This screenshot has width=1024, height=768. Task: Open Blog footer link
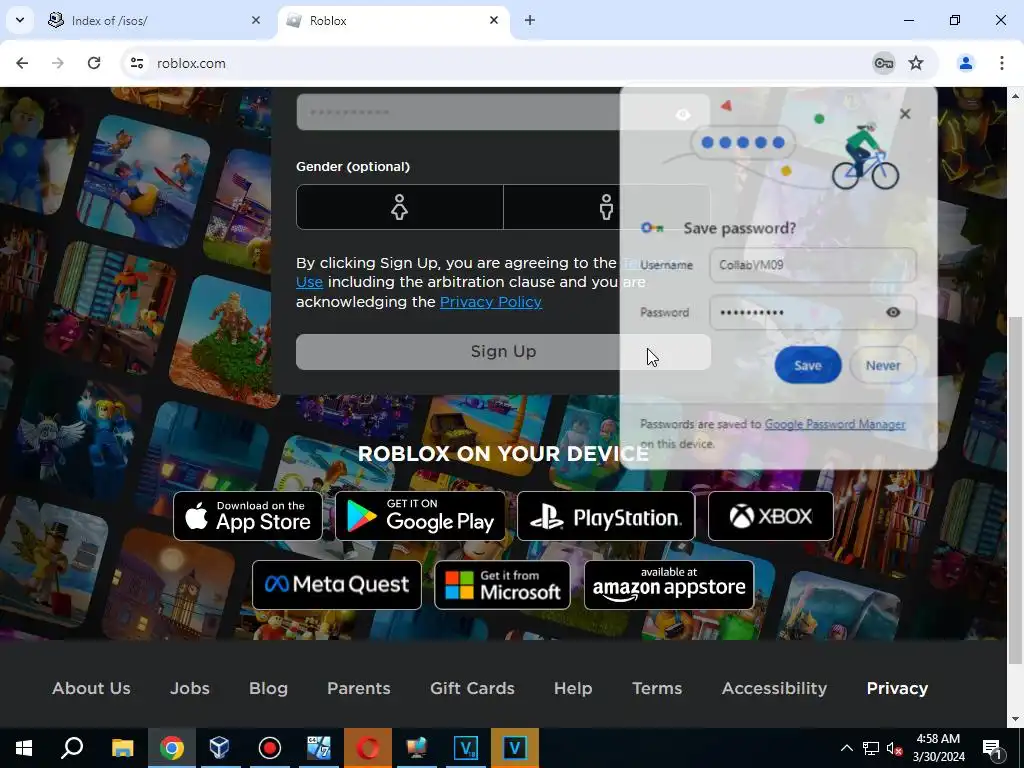pyautogui.click(x=268, y=688)
